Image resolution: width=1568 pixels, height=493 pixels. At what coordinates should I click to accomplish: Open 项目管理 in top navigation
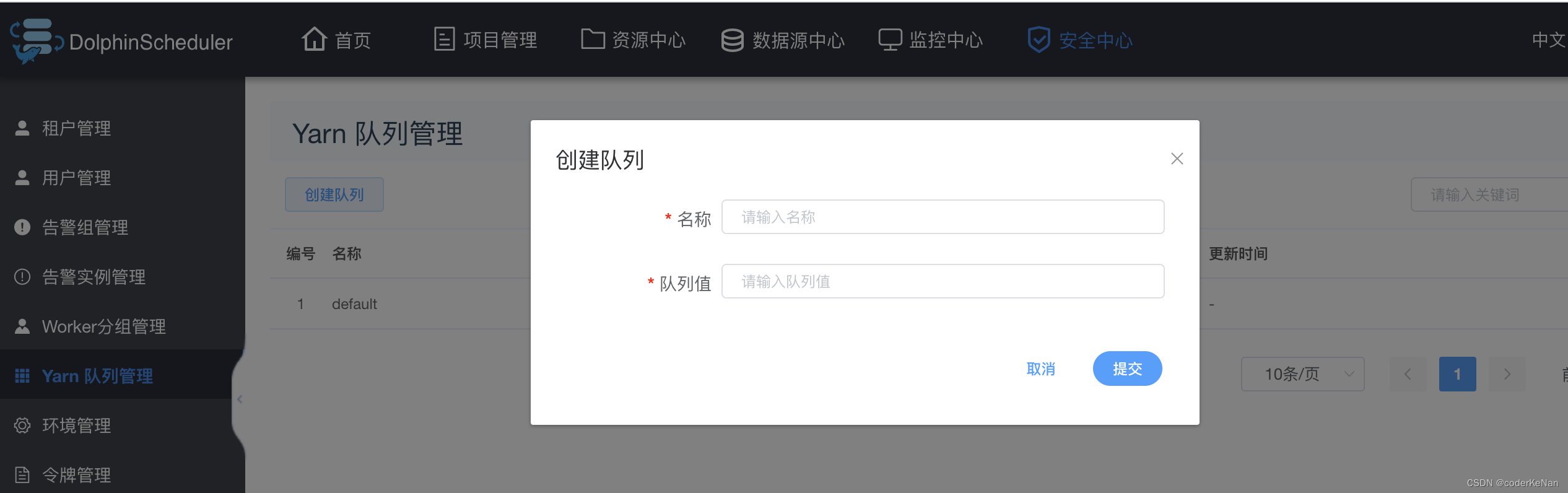[x=500, y=40]
